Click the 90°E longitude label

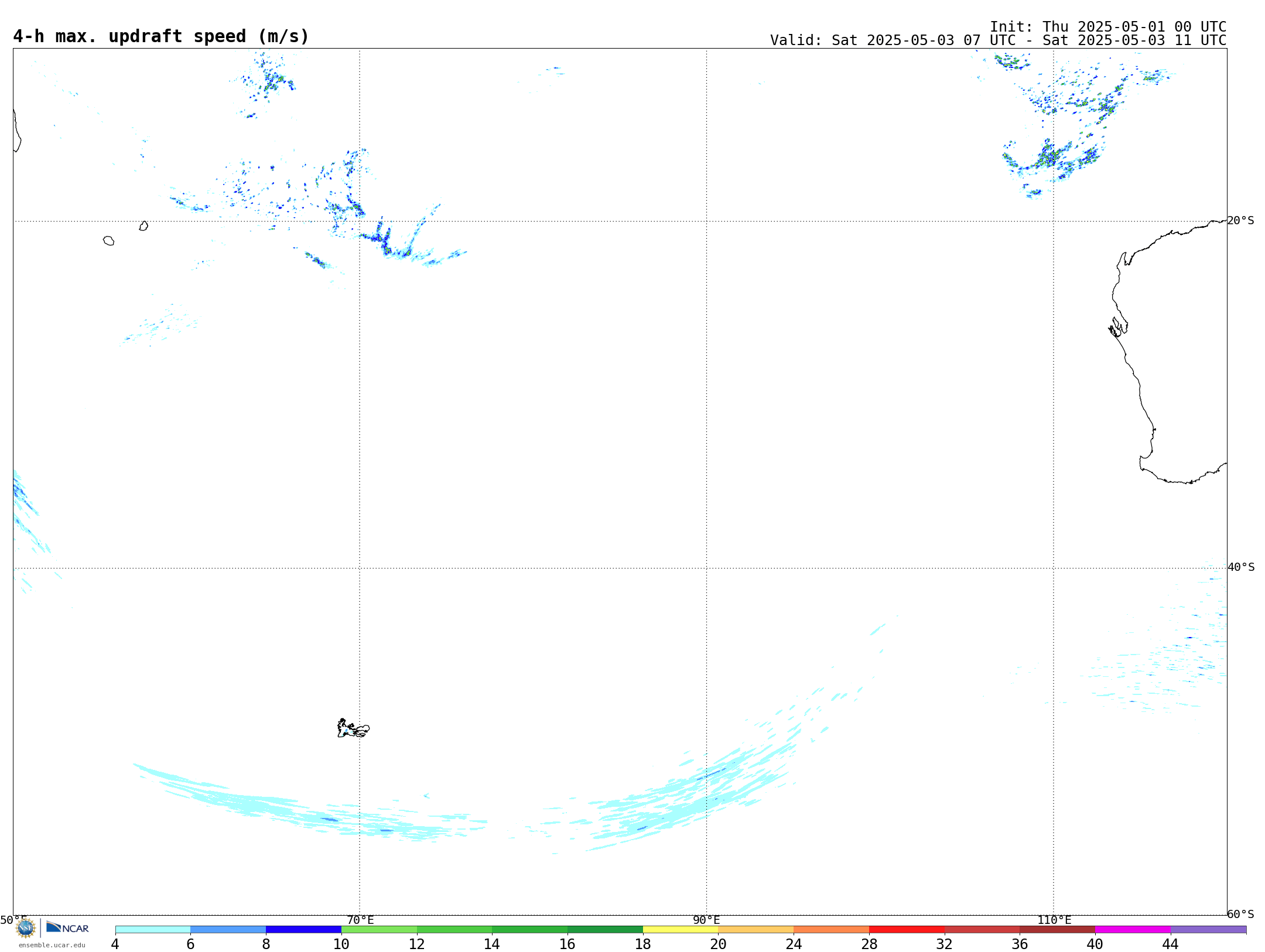click(x=706, y=920)
